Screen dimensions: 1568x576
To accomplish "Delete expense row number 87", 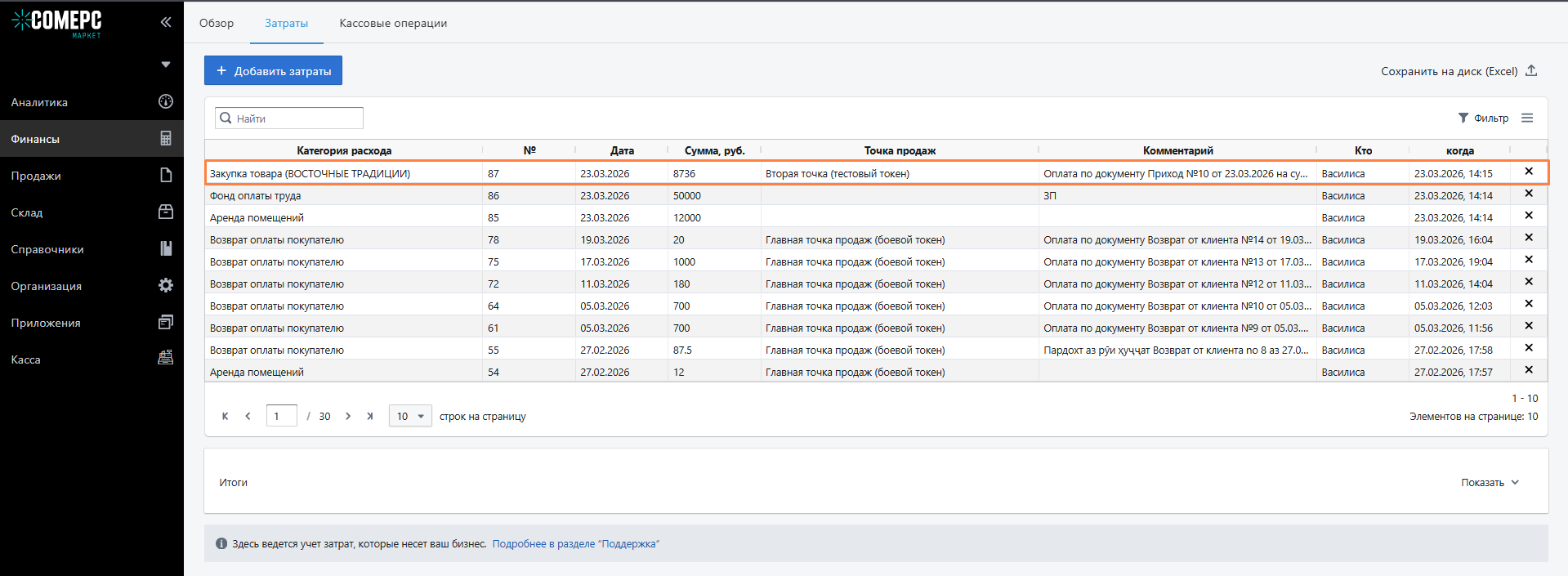I will [x=1528, y=172].
